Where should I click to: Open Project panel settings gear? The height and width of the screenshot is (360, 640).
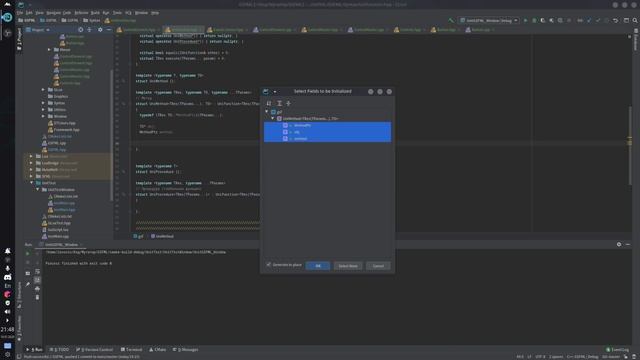tap(100, 30)
